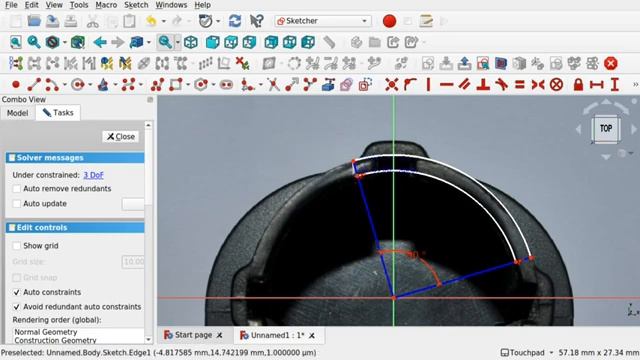Click the What's This help cursor icon
The height and width of the screenshot is (360, 640).
tap(256, 21)
